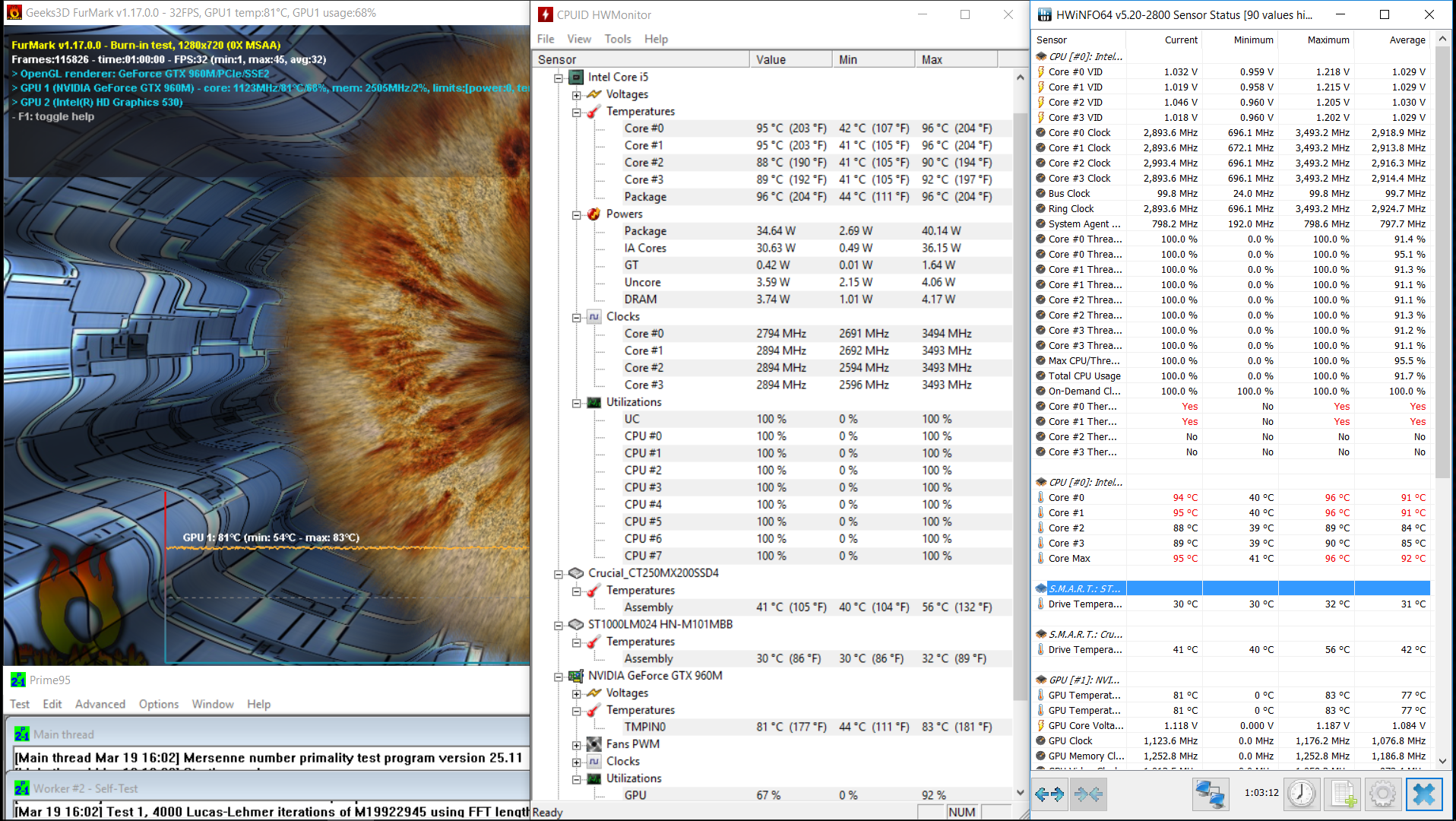This screenshot has height=821, width=1456.
Task: Click the HWMonitor vertical scrollbar down arrow
Action: click(1021, 792)
